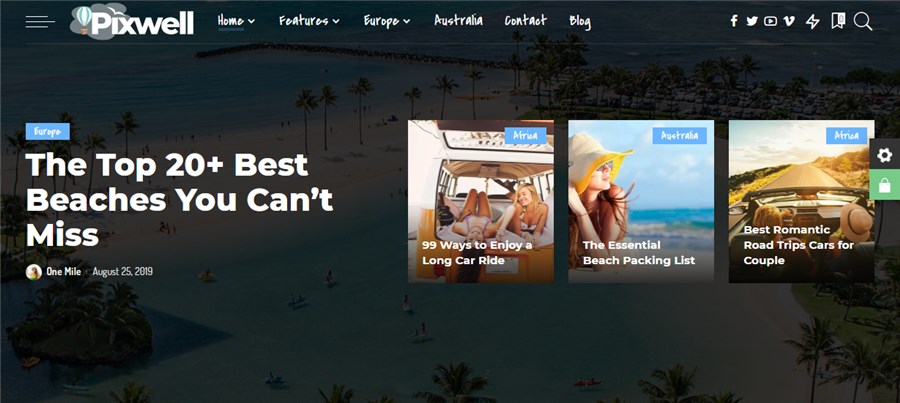
Task: Click the Pixwell logo
Action: coord(133,22)
